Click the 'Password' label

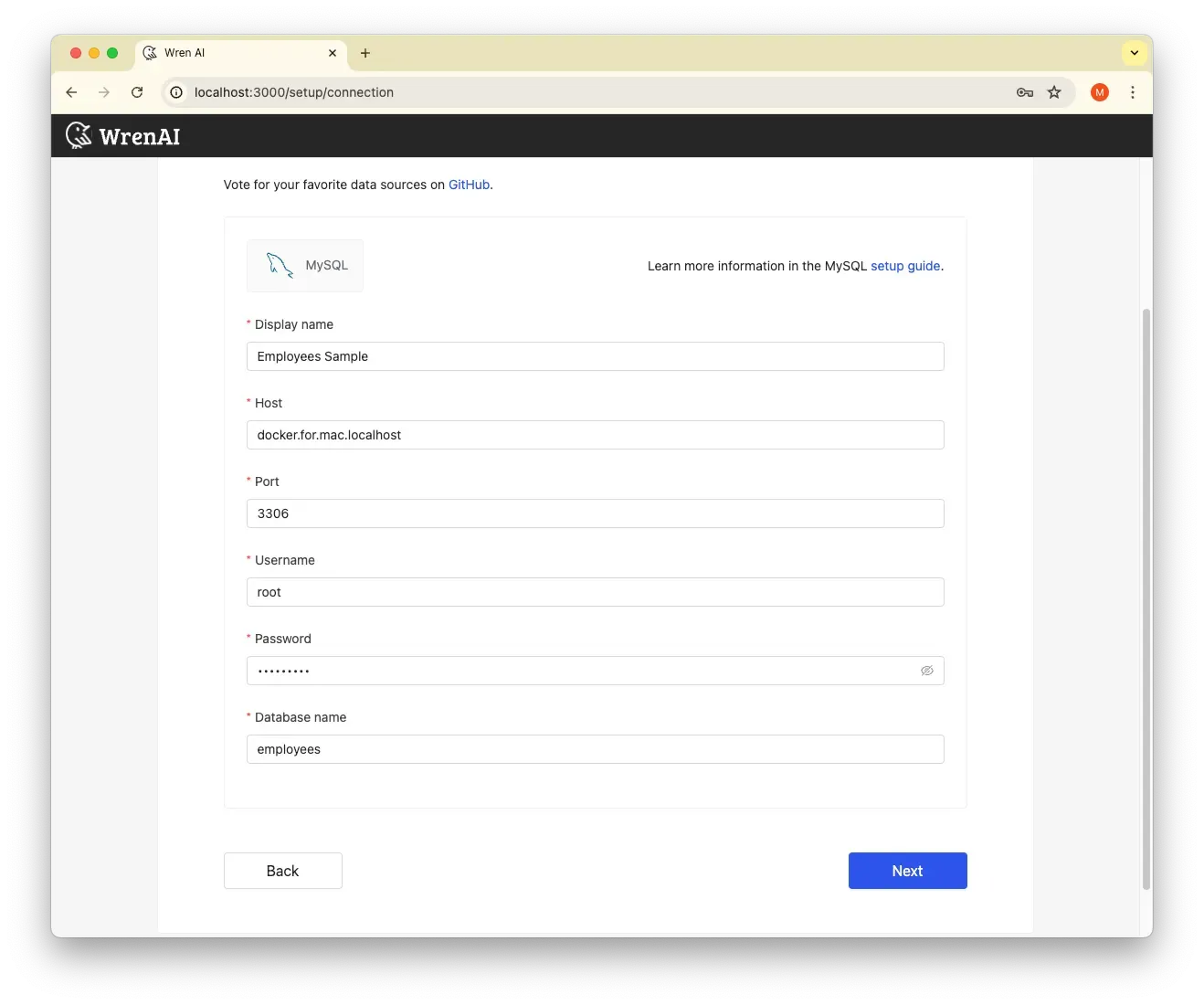[283, 639]
